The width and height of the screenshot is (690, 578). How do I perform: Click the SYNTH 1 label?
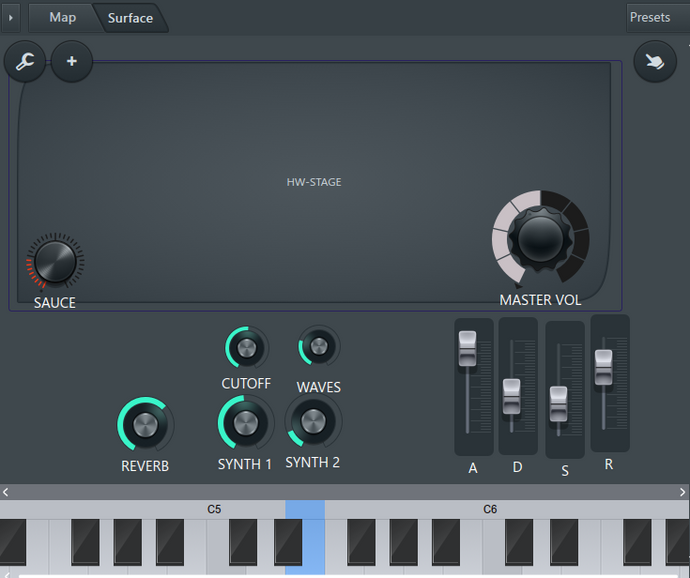[245, 464]
